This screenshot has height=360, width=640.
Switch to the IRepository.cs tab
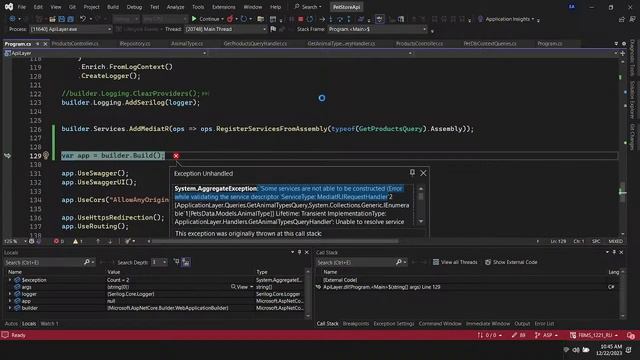click(x=135, y=44)
